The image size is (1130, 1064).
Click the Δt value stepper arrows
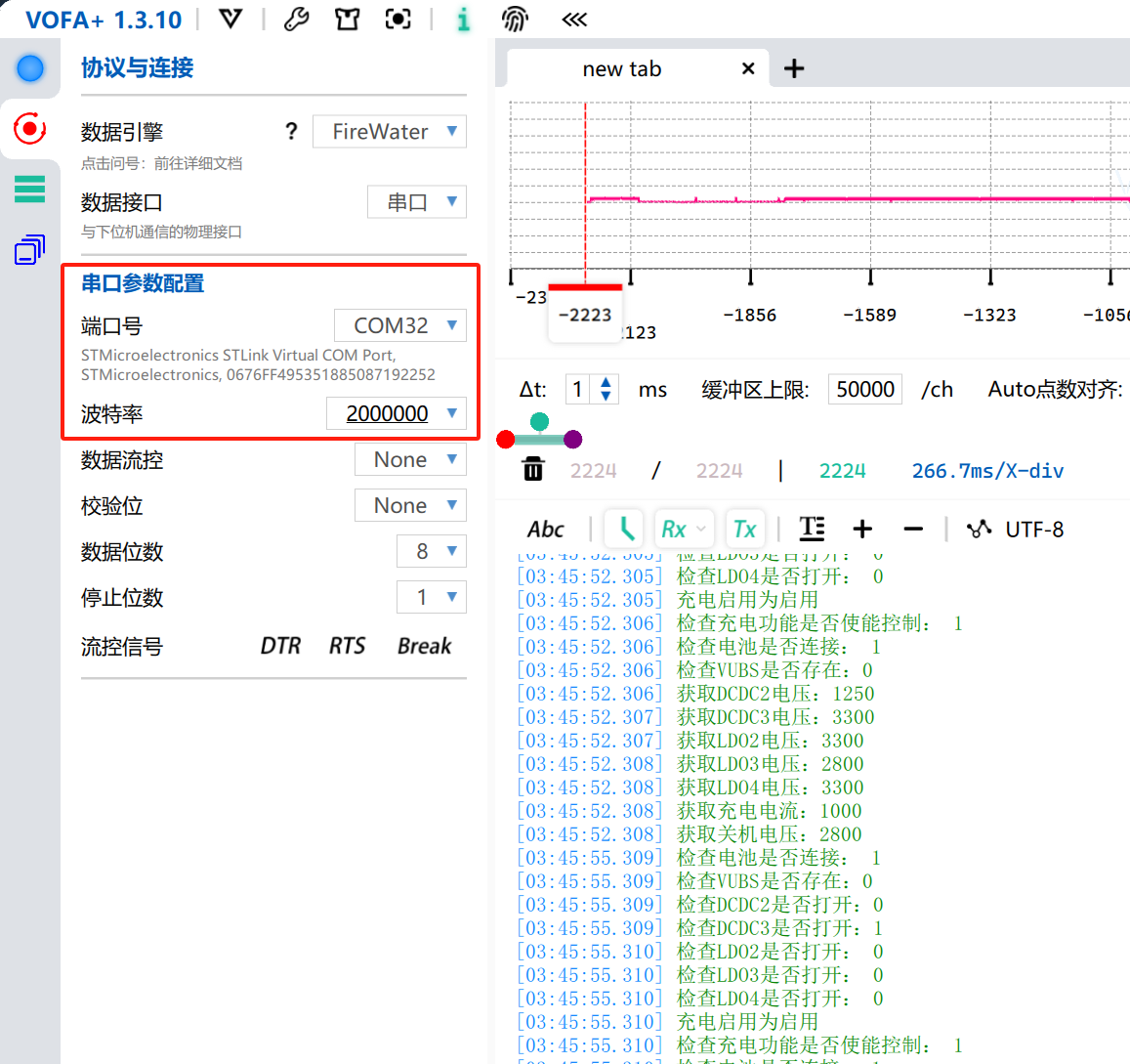tap(607, 389)
